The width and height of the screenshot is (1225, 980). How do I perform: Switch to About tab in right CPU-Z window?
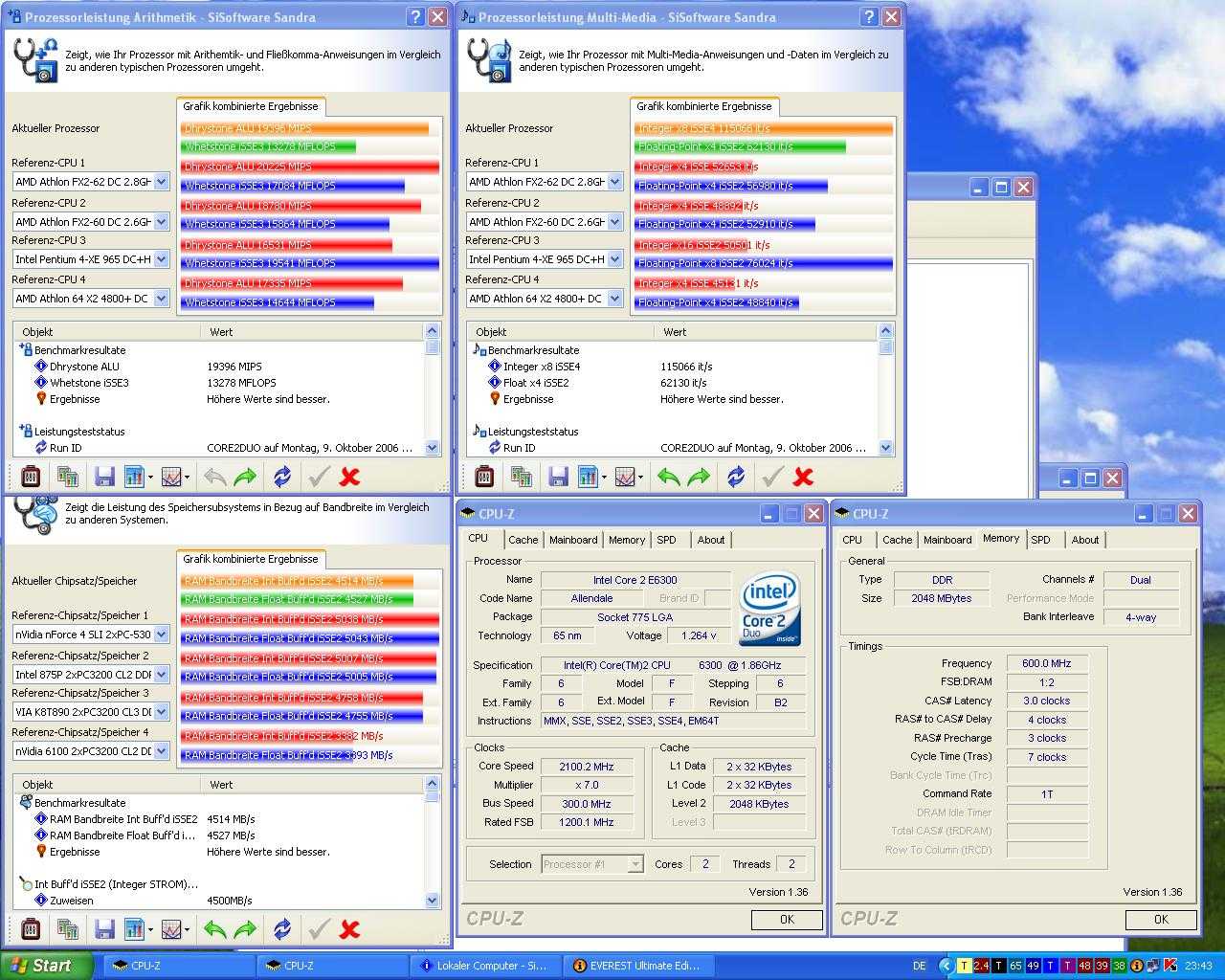point(1085,540)
